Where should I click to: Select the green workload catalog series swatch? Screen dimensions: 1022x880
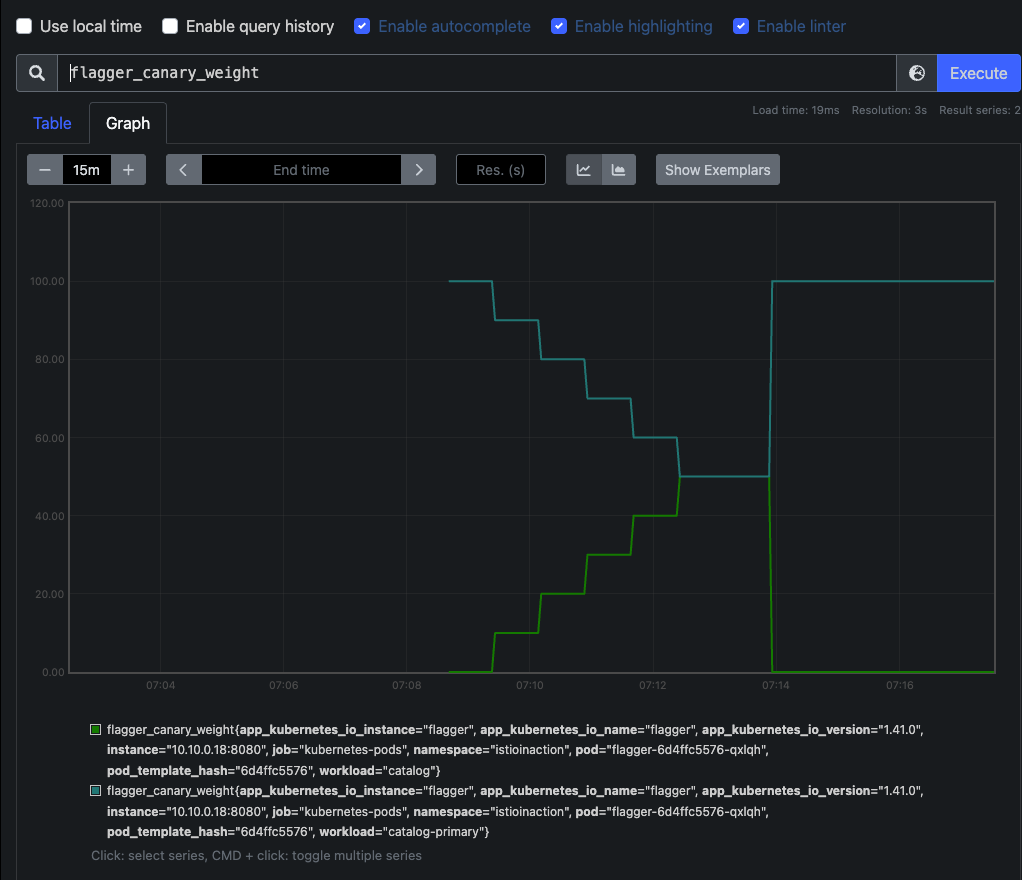96,729
